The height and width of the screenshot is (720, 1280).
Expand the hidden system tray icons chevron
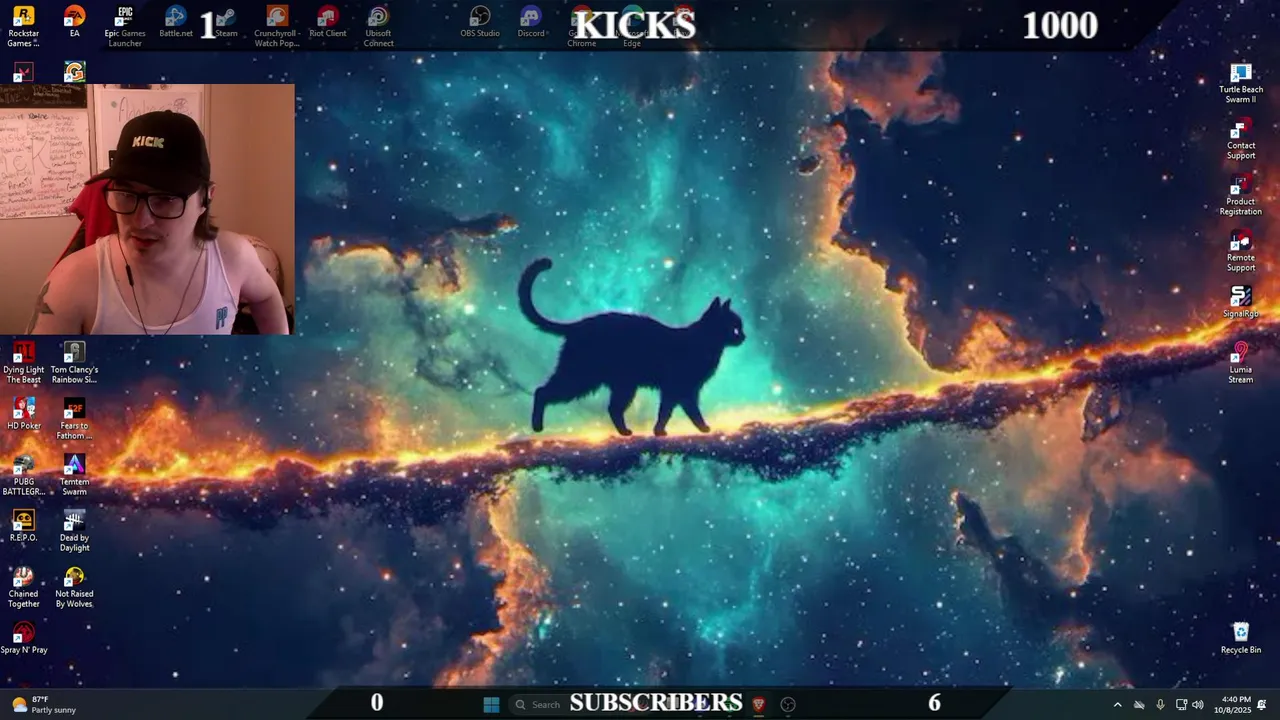click(x=1117, y=704)
